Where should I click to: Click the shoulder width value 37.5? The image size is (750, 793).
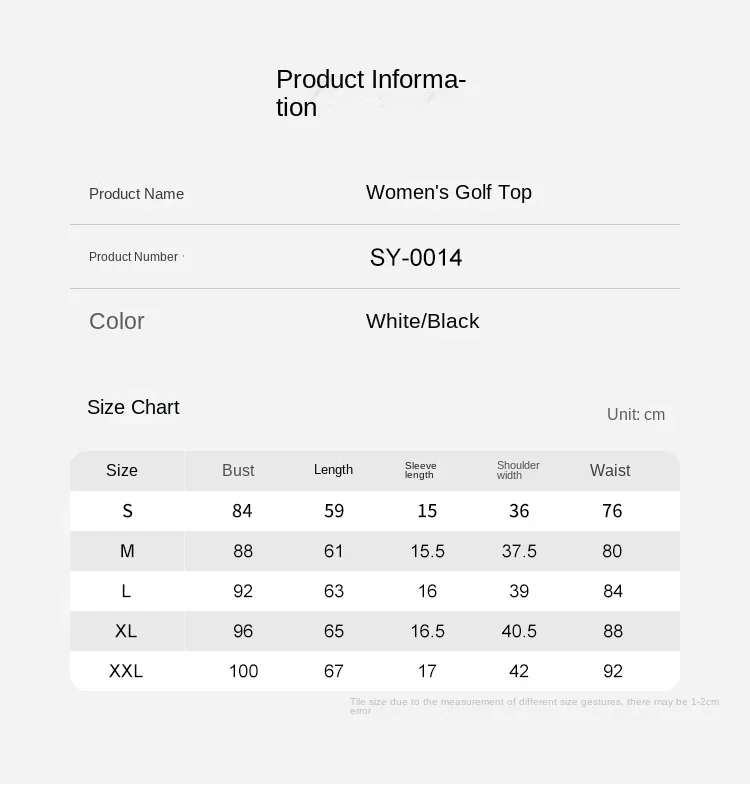pos(519,551)
